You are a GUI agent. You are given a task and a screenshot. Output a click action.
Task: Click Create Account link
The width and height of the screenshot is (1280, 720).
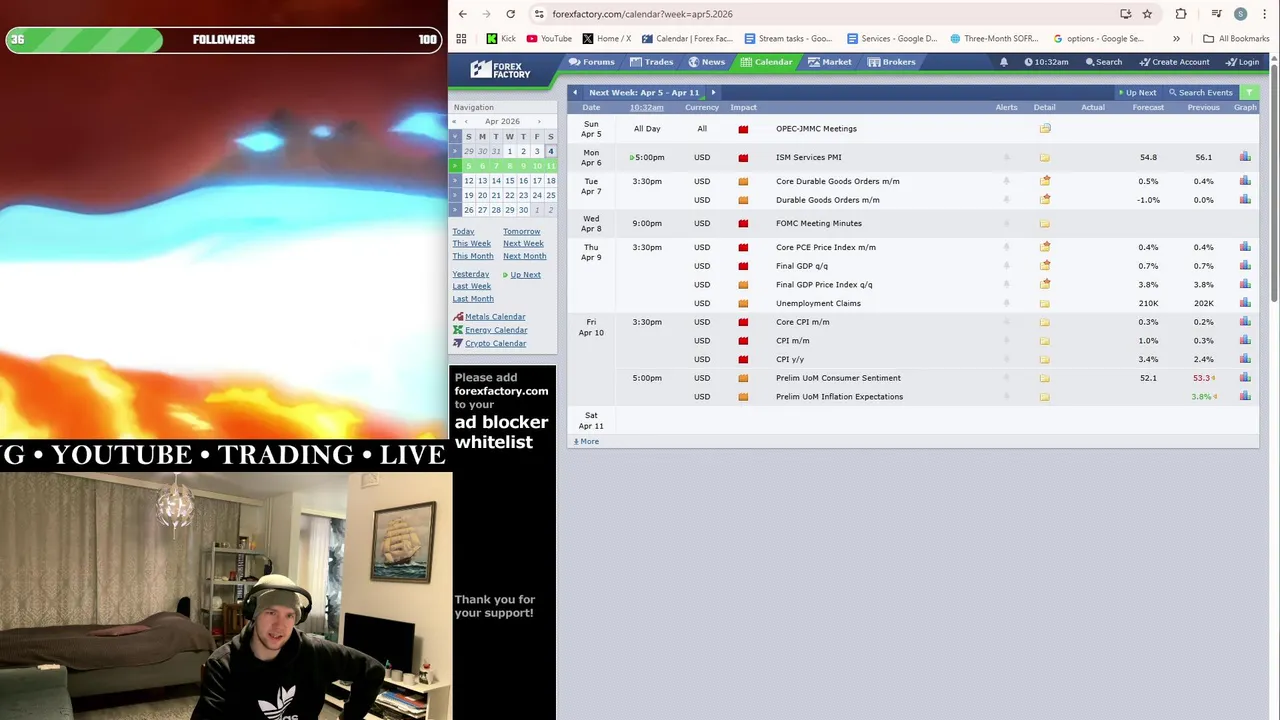[1175, 62]
